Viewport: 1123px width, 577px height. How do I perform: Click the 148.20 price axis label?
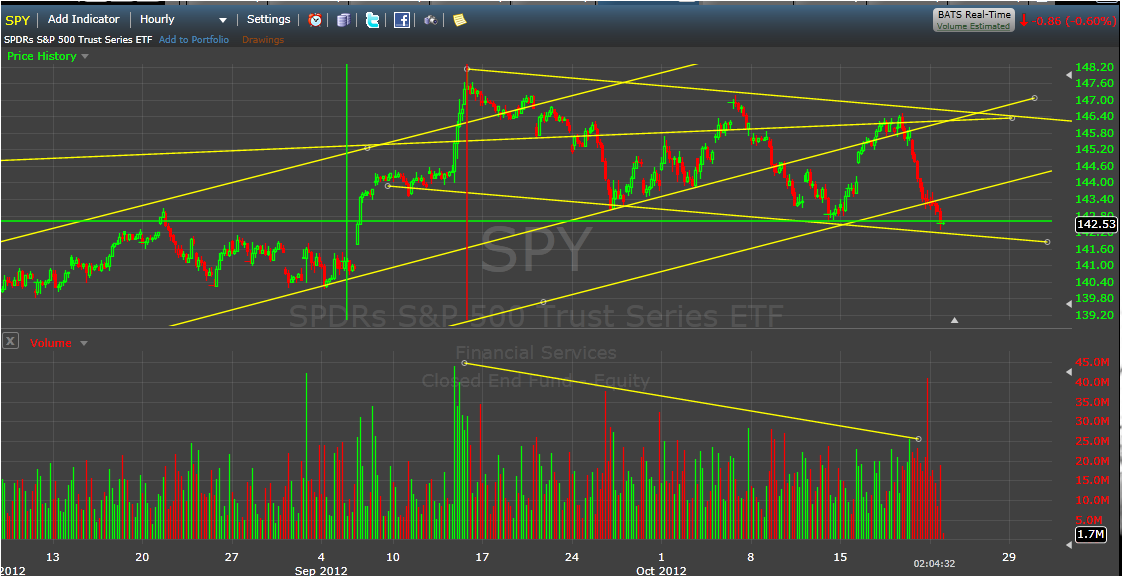1096,67
